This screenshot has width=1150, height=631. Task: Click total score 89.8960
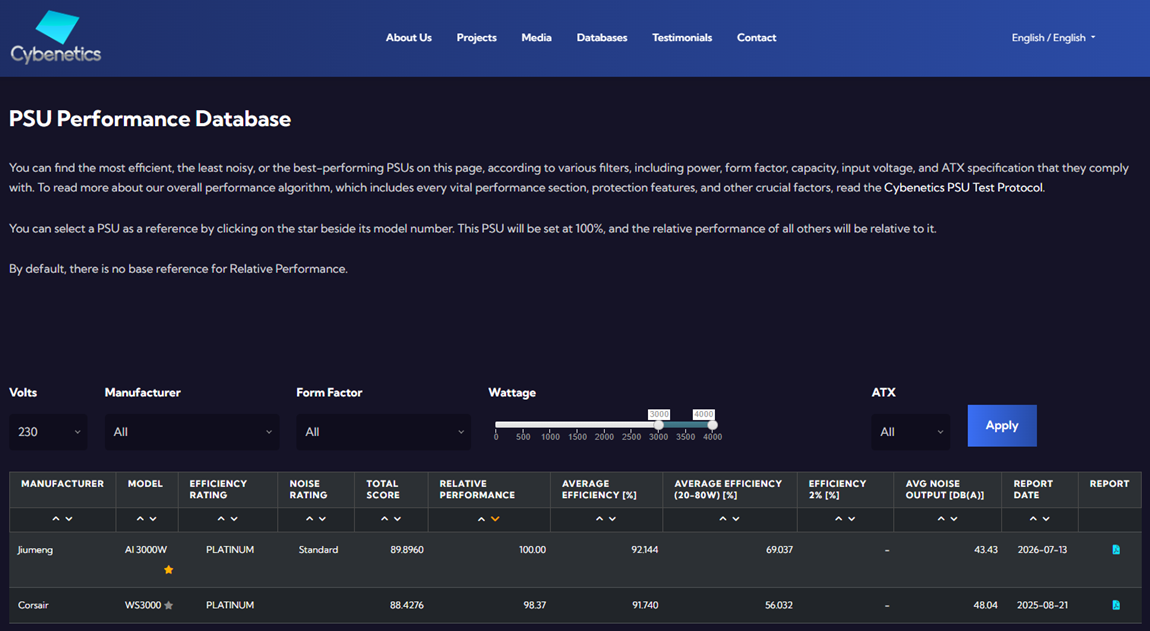point(407,550)
